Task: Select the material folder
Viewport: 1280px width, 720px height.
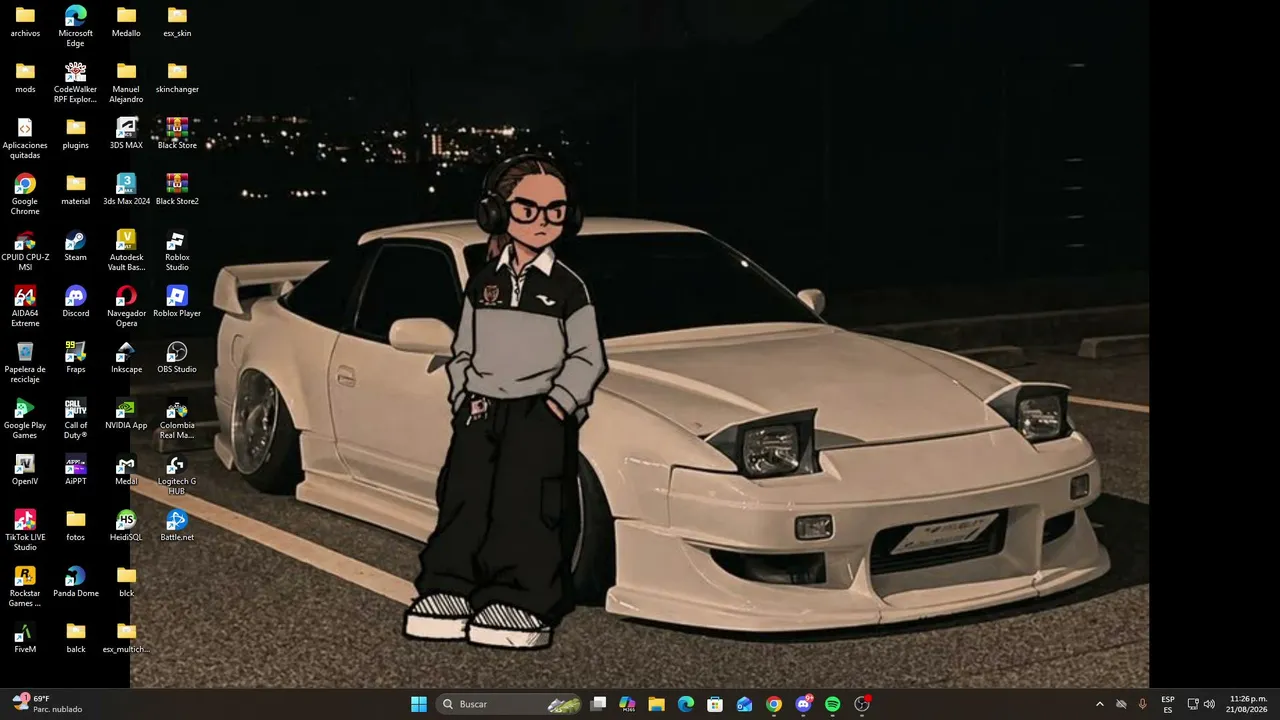Action: [x=76, y=189]
